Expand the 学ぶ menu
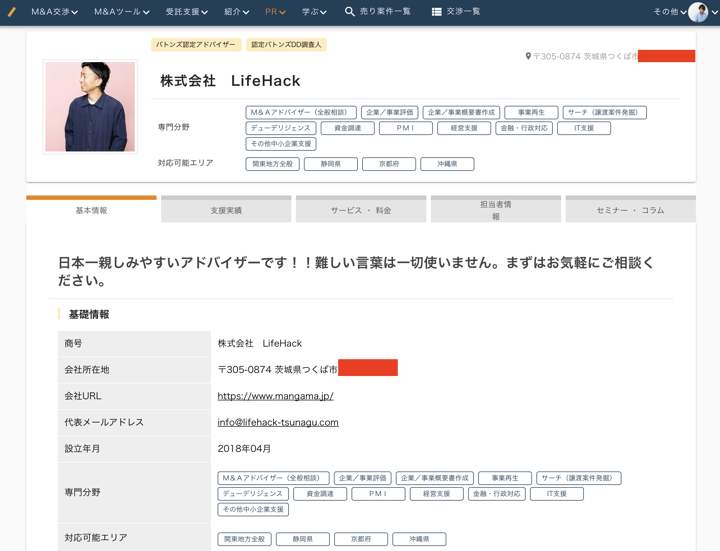720x551 pixels. (314, 12)
